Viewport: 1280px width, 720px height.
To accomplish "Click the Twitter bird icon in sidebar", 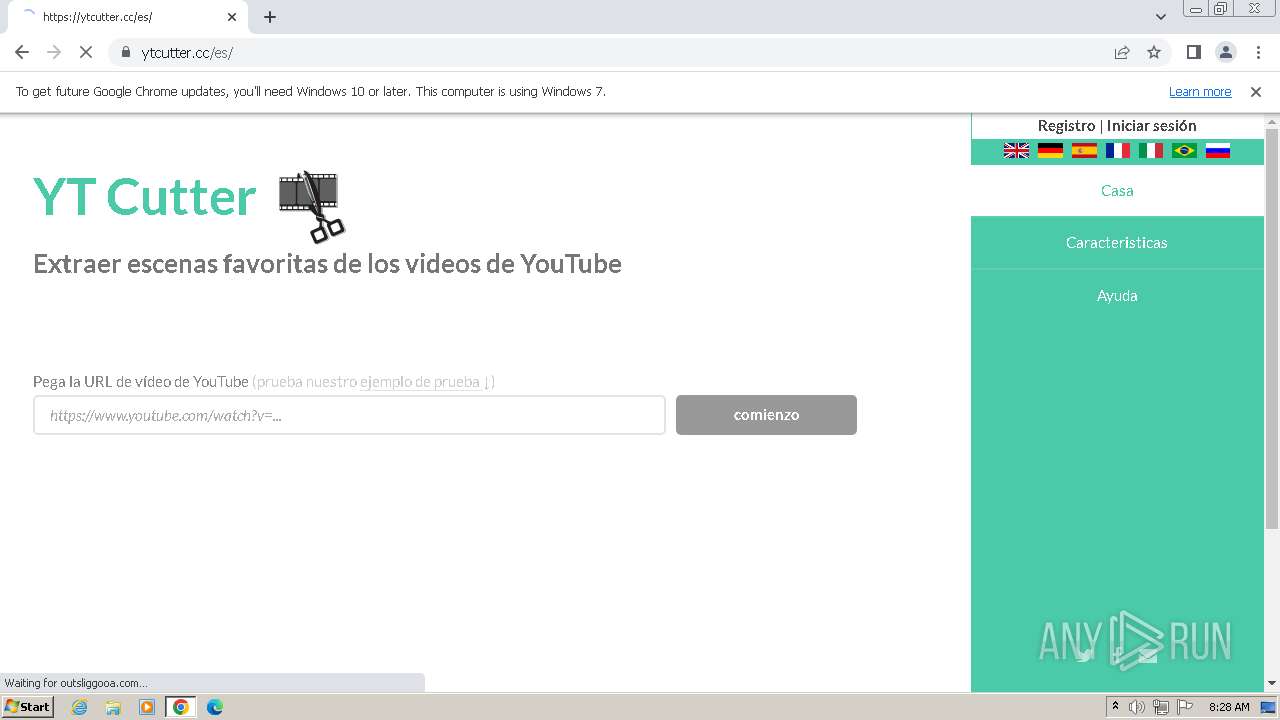I will point(1085,656).
